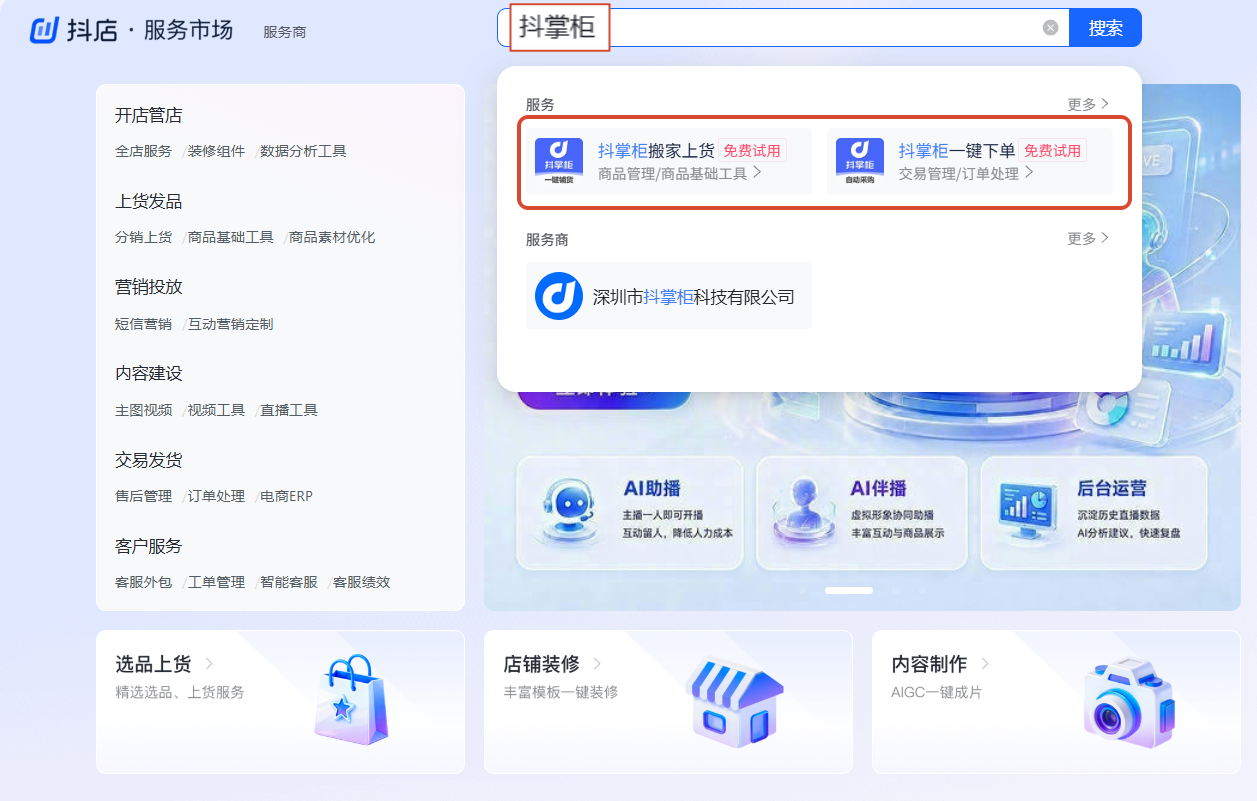Image resolution: width=1257 pixels, height=801 pixels.
Task: Expand the 店铺装修 card arrow
Action: tap(597, 663)
